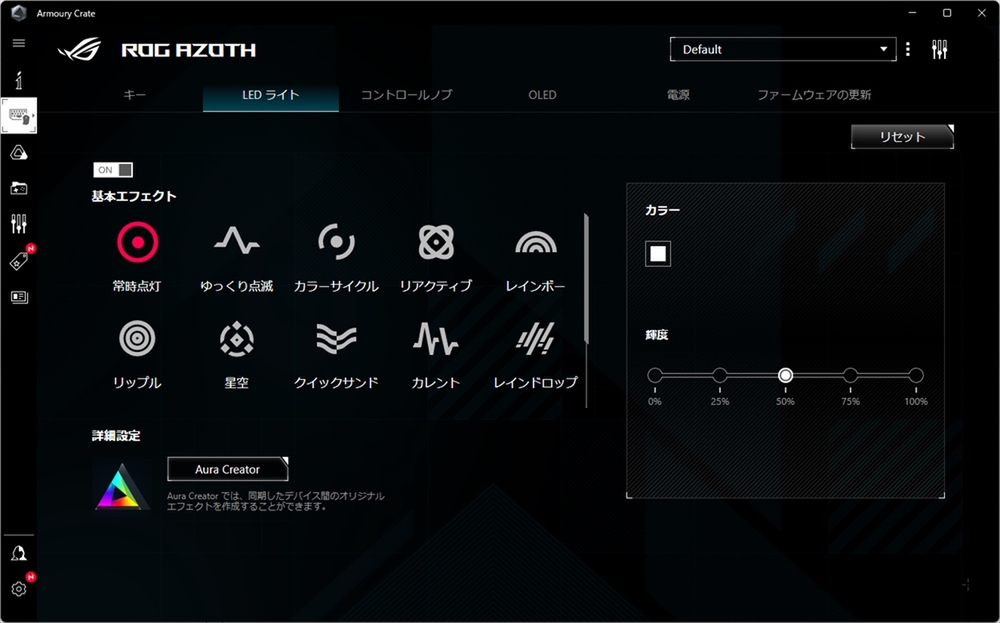Expand the Default profile dropdown
The height and width of the screenshot is (623, 1000).
783,49
